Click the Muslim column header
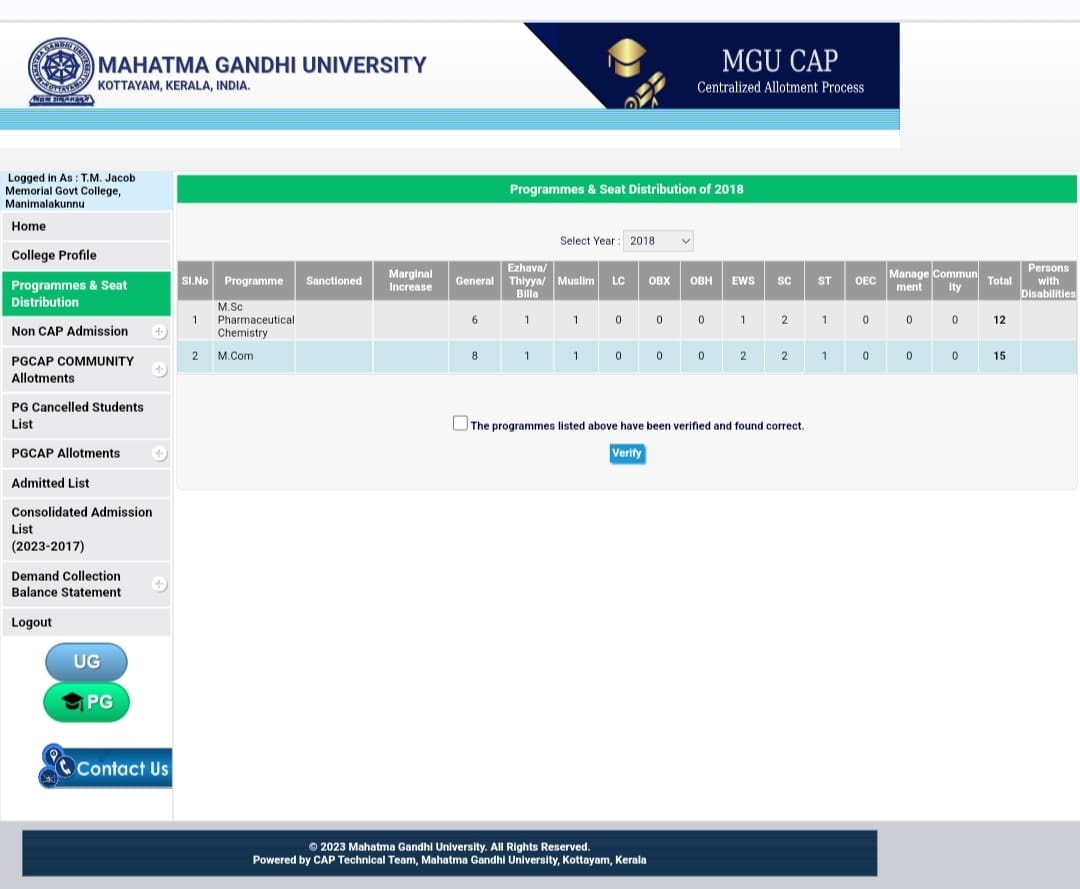1080x889 pixels. tap(576, 281)
